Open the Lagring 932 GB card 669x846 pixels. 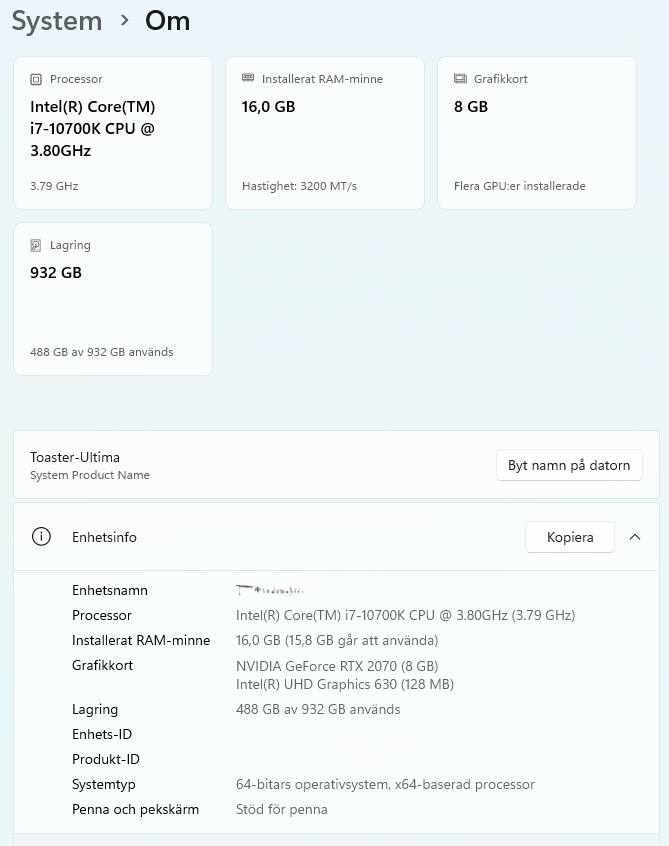113,299
